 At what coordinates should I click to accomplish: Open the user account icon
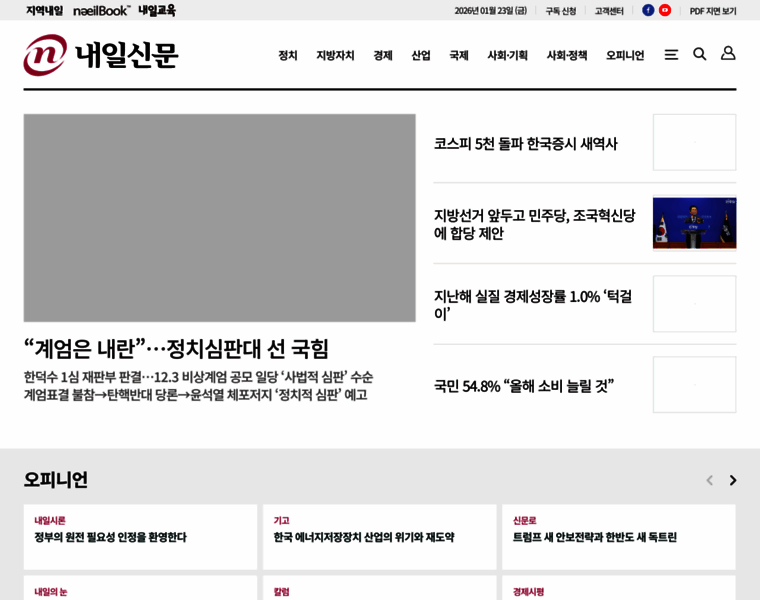pyautogui.click(x=728, y=54)
